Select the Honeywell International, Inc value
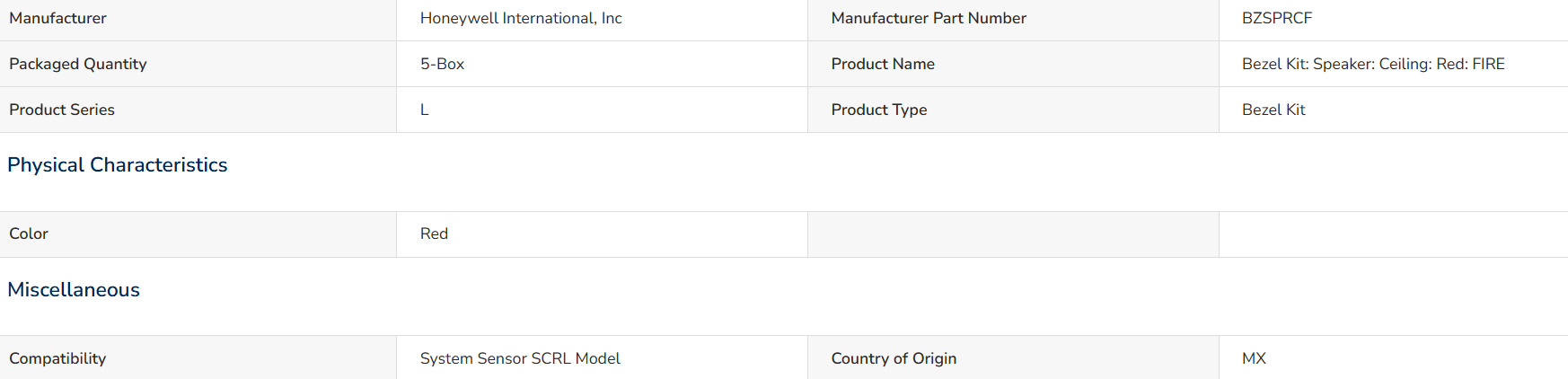The height and width of the screenshot is (379, 1568). 521,18
